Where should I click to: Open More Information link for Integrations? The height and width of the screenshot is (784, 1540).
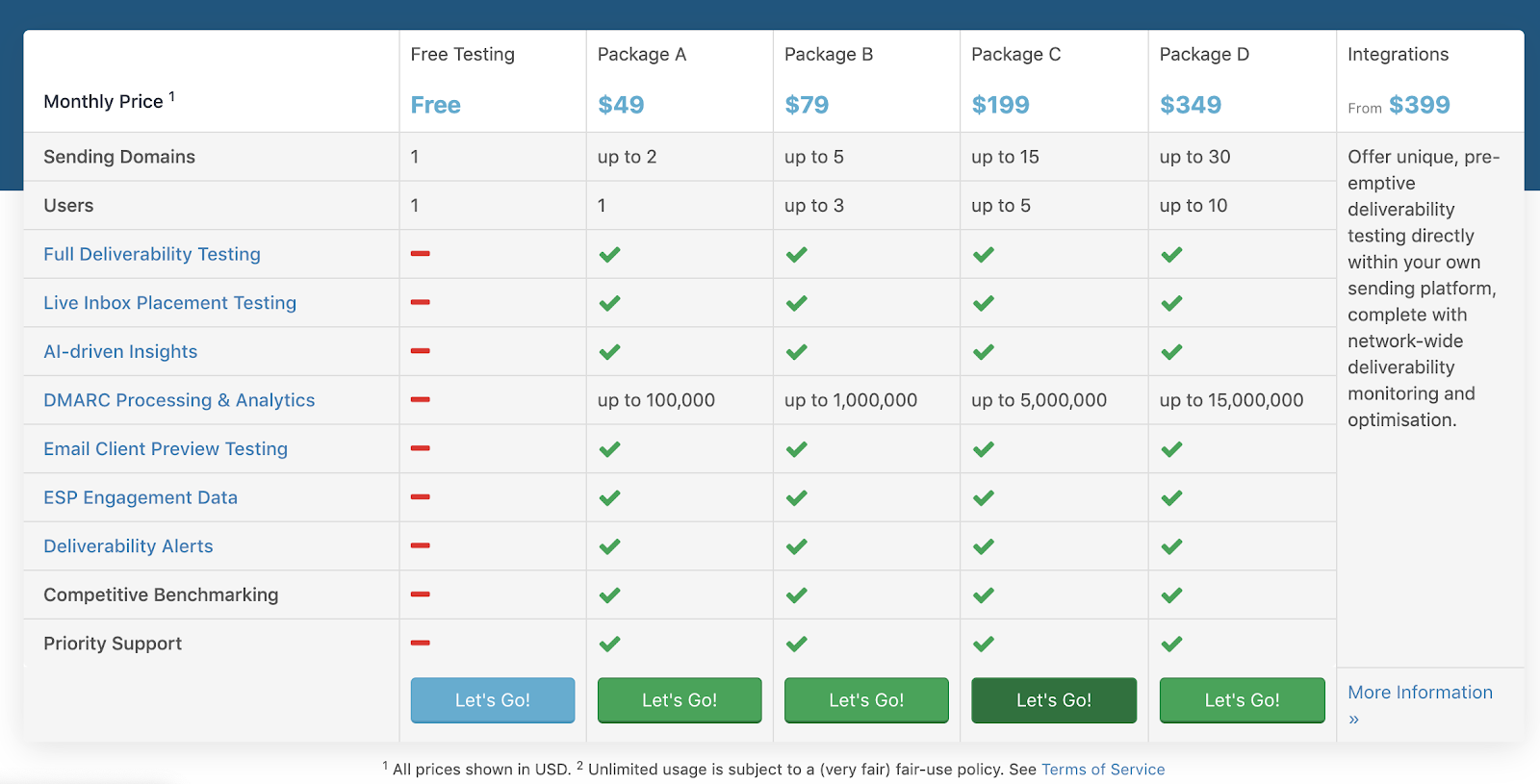1420,693
